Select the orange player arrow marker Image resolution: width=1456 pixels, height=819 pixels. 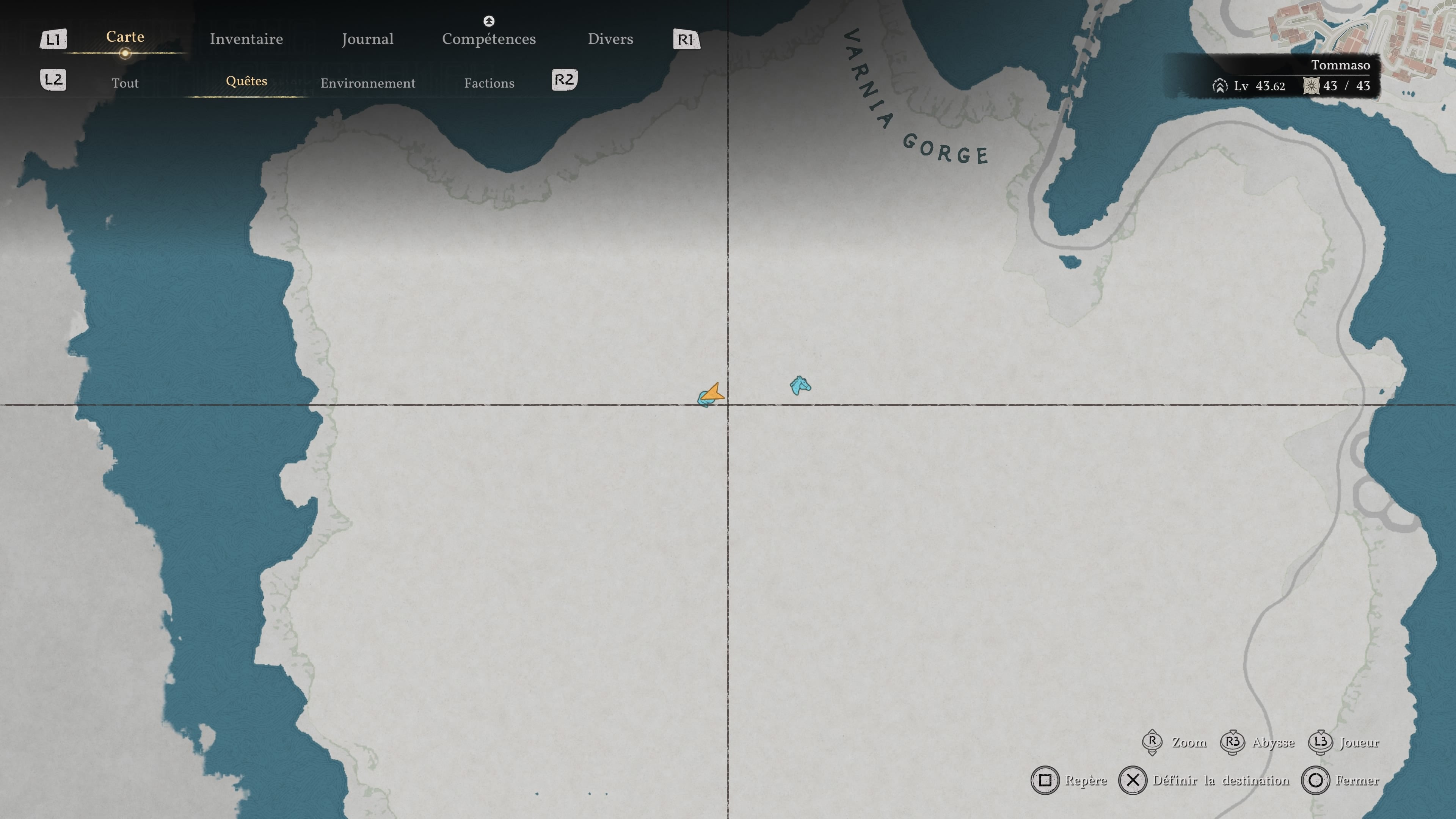pos(713,393)
